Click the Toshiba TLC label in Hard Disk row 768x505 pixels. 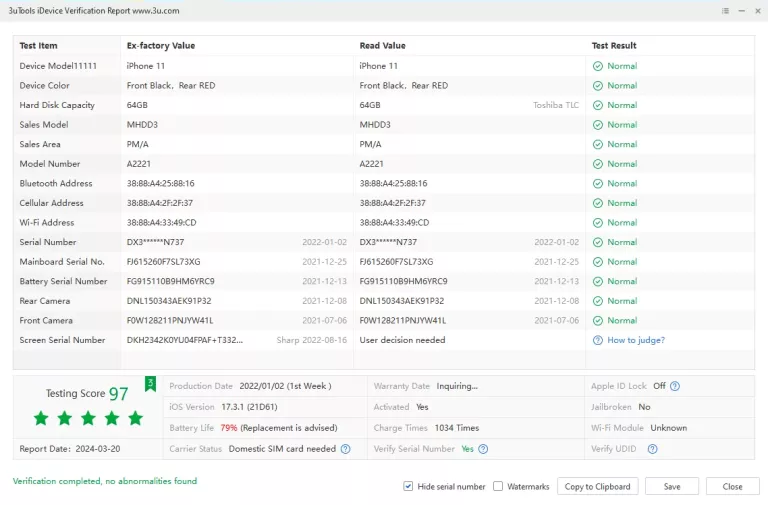555,105
